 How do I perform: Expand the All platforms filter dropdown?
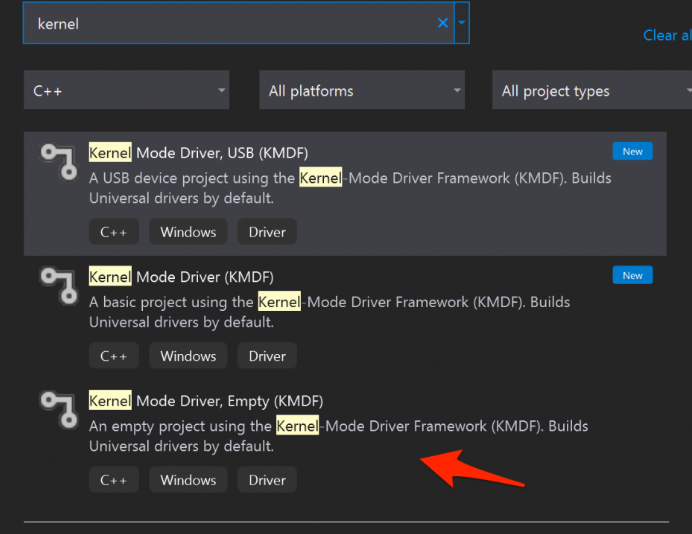click(x=362, y=91)
